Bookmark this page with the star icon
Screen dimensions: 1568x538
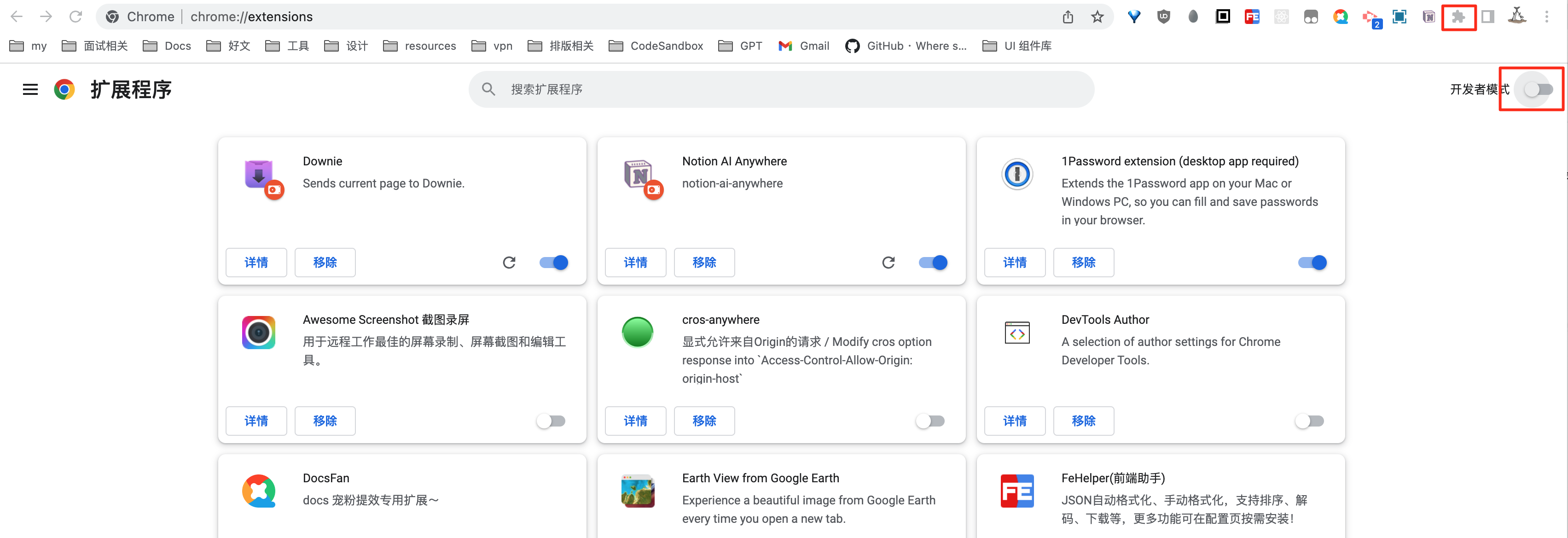pyautogui.click(x=1097, y=17)
